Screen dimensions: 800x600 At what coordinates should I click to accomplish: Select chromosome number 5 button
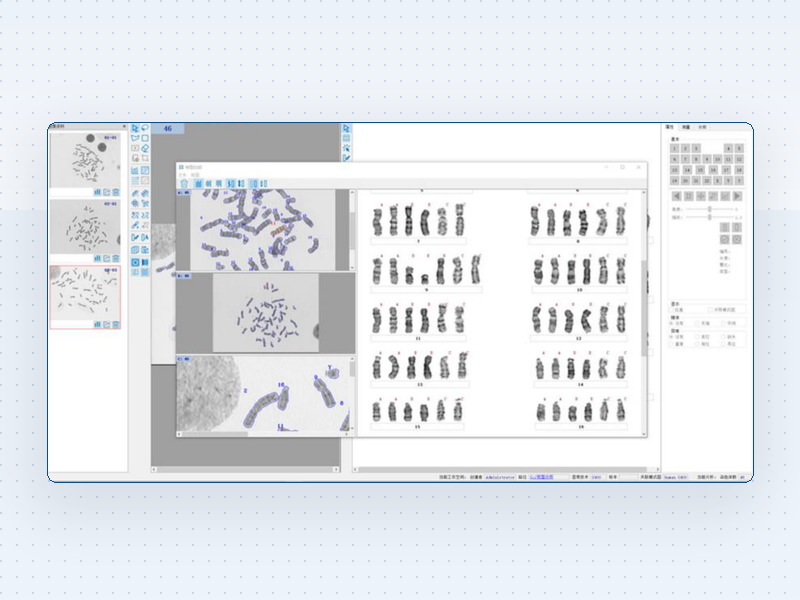[739, 148]
